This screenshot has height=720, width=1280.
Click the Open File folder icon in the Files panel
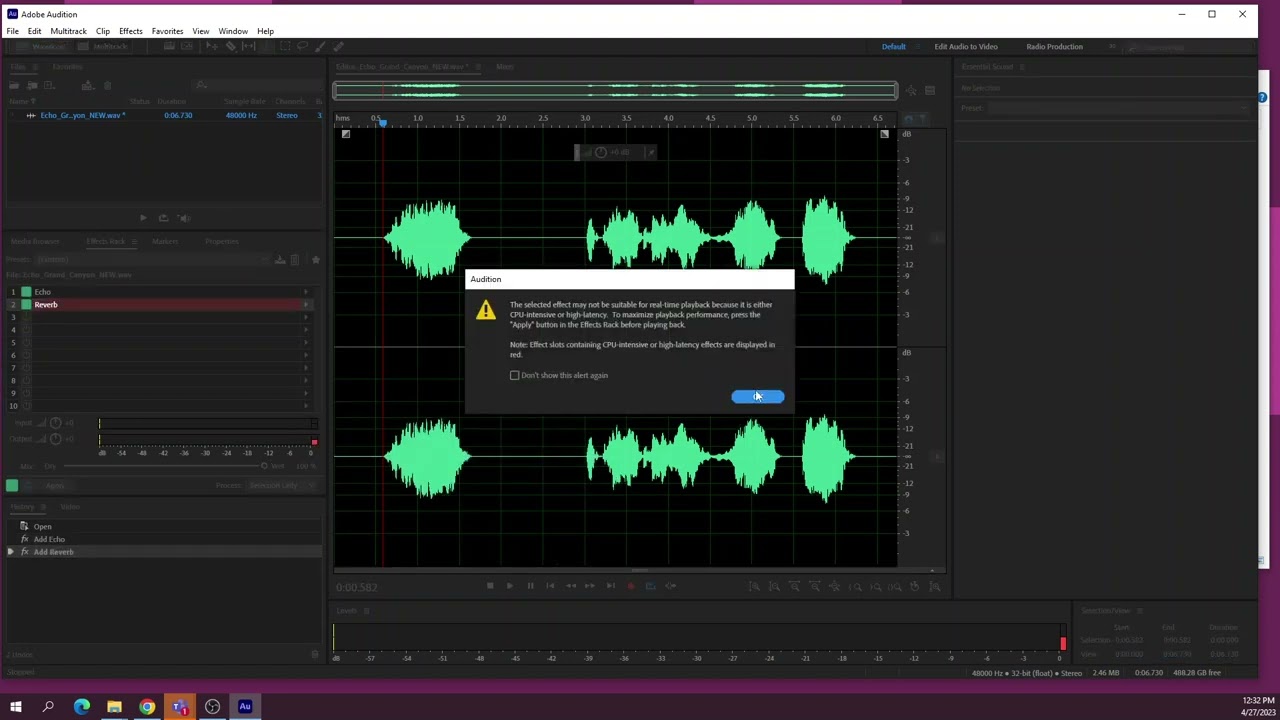pyautogui.click(x=14, y=86)
